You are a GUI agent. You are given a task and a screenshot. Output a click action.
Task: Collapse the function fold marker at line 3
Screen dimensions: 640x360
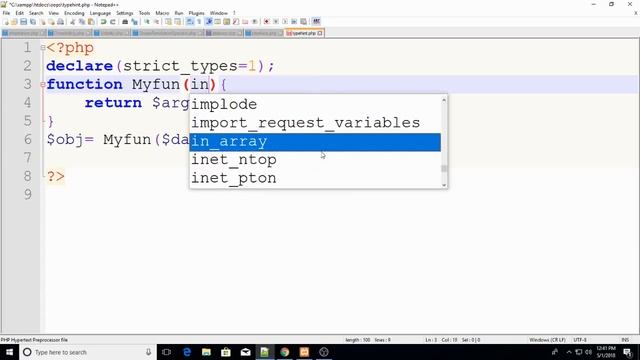tap(43, 84)
